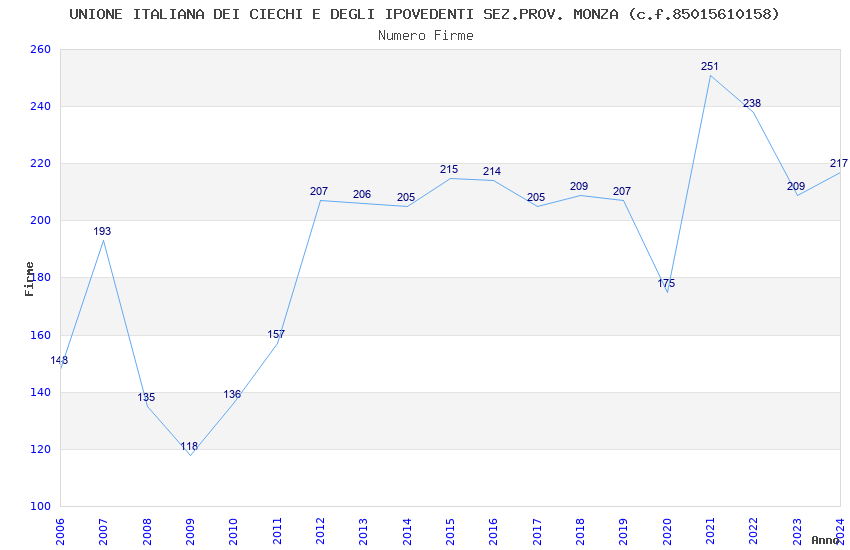Screen dimensions: 850x550
Task: Click the x-axis year 2017
Action: point(537,531)
